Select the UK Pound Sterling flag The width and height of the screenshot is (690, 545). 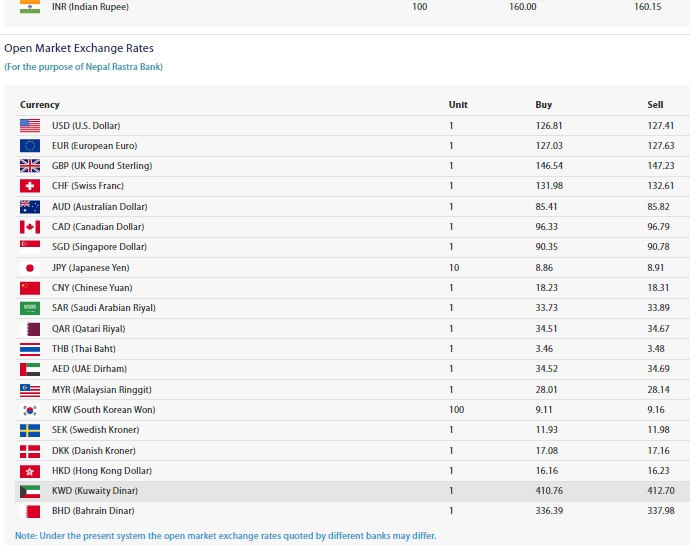30,166
